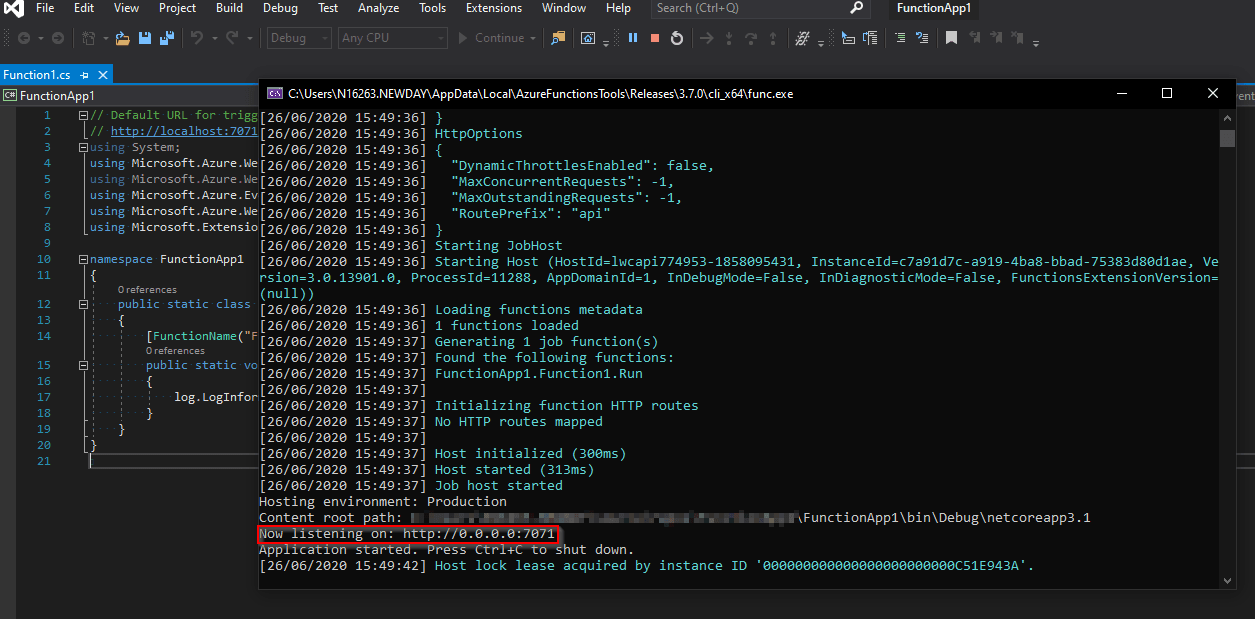Toggle a bookmark on the current line

coord(951,38)
